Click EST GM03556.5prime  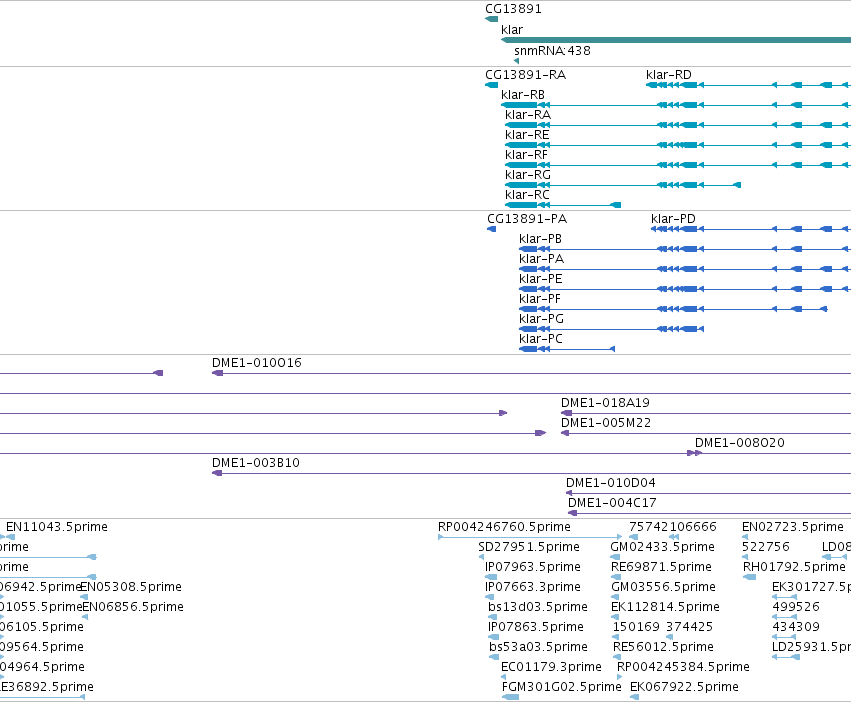point(663,587)
